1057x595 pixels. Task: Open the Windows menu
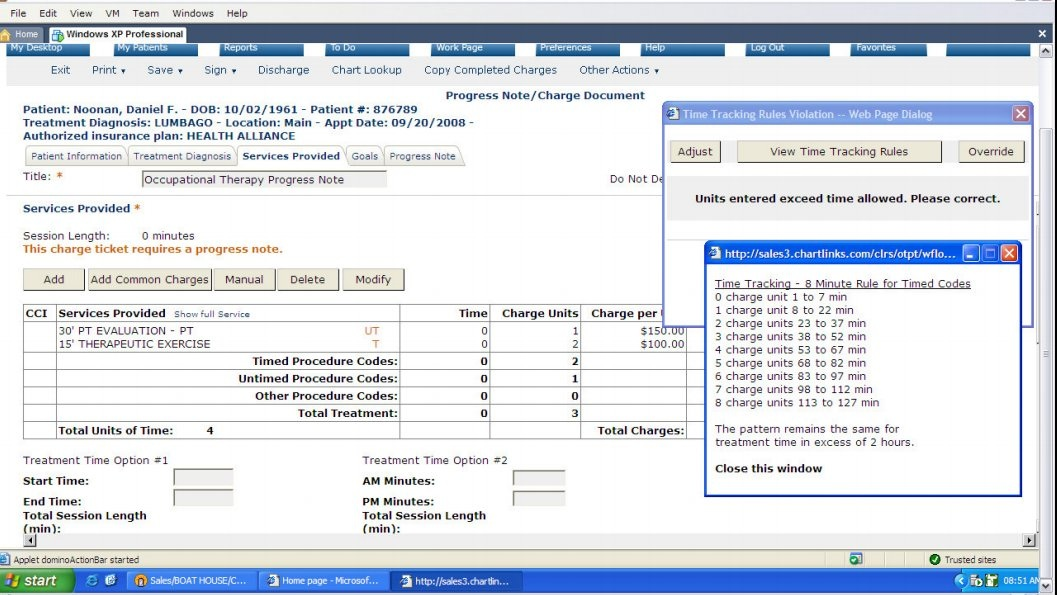point(193,13)
